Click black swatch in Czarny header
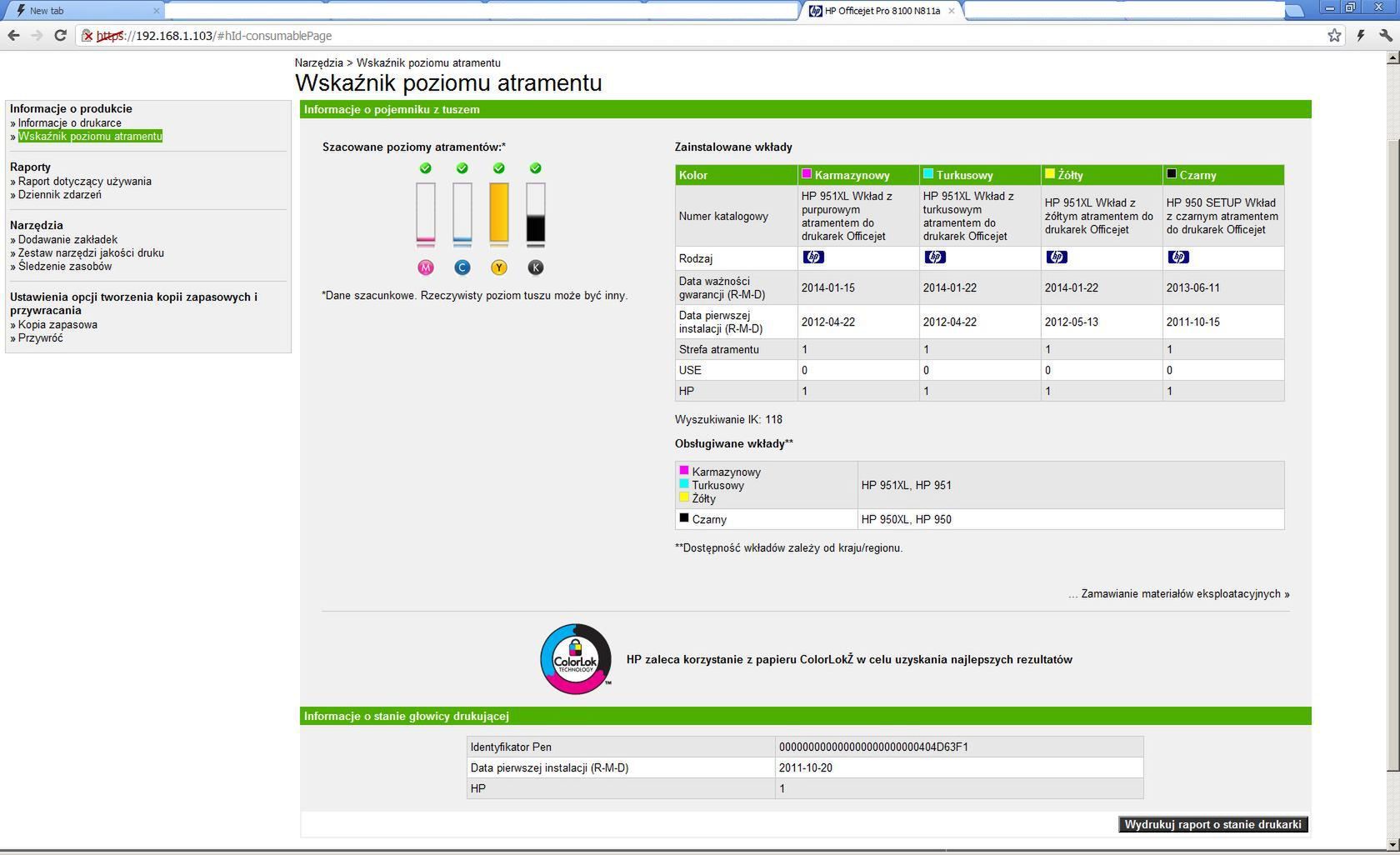Viewport: 1400px width, 855px height. pyautogui.click(x=1171, y=173)
